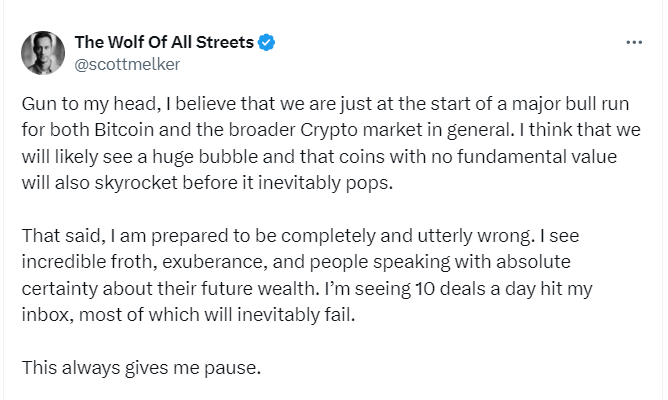Click The Wolf Of All Streets display name

(x=164, y=42)
